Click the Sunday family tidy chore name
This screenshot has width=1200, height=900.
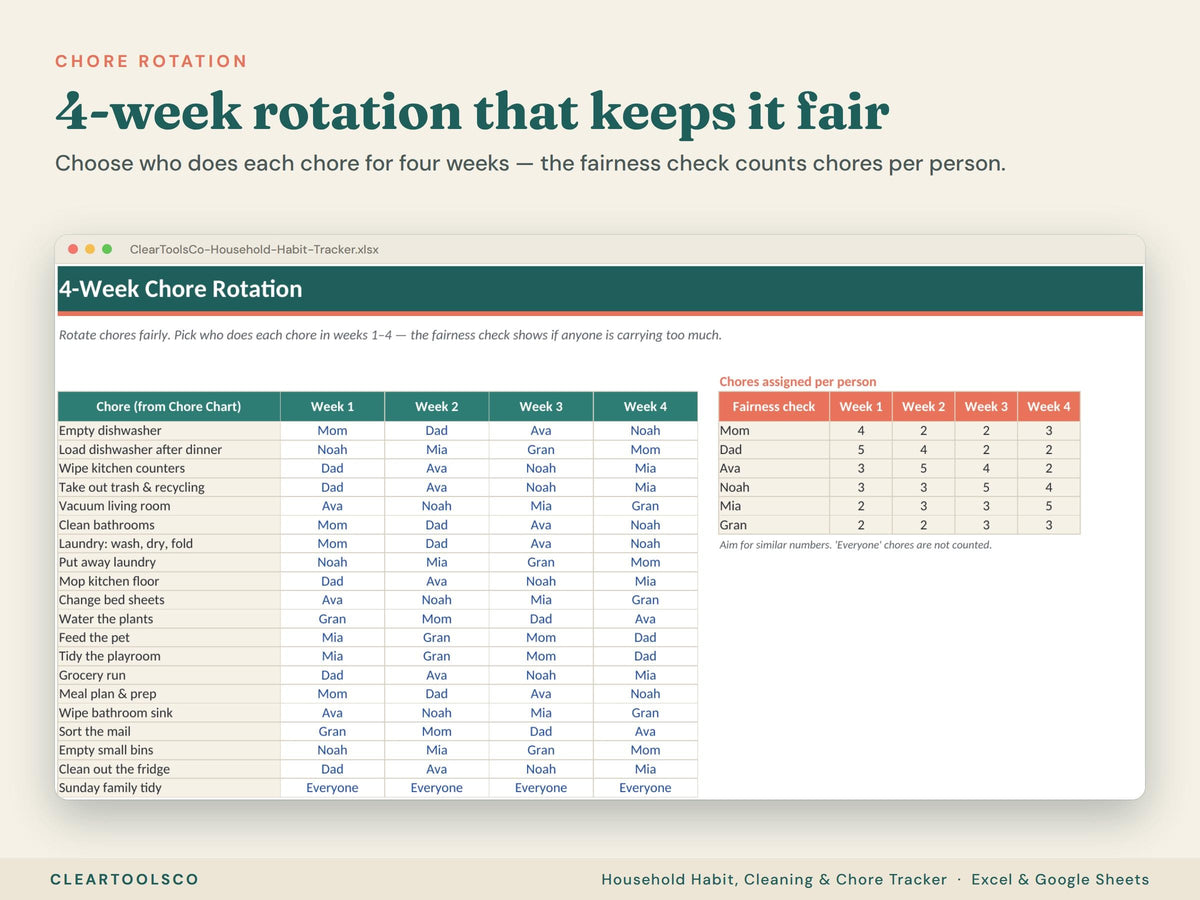(x=110, y=788)
